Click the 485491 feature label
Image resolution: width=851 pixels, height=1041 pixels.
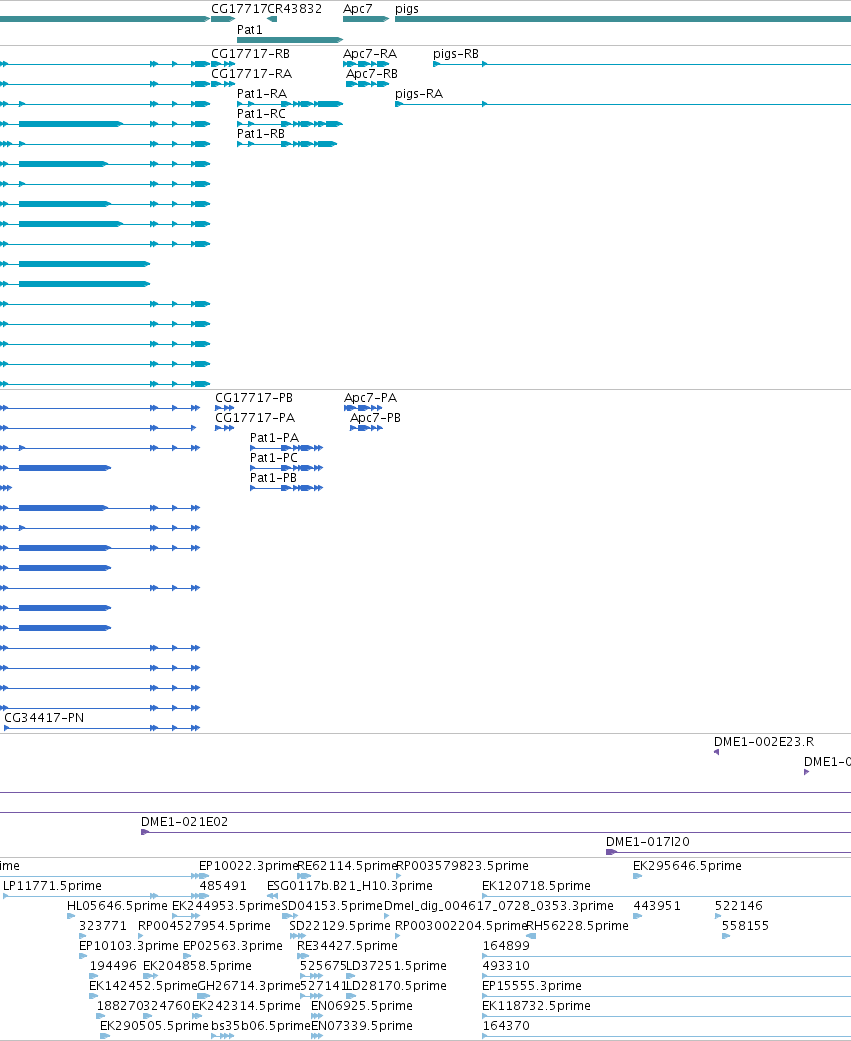(223, 886)
